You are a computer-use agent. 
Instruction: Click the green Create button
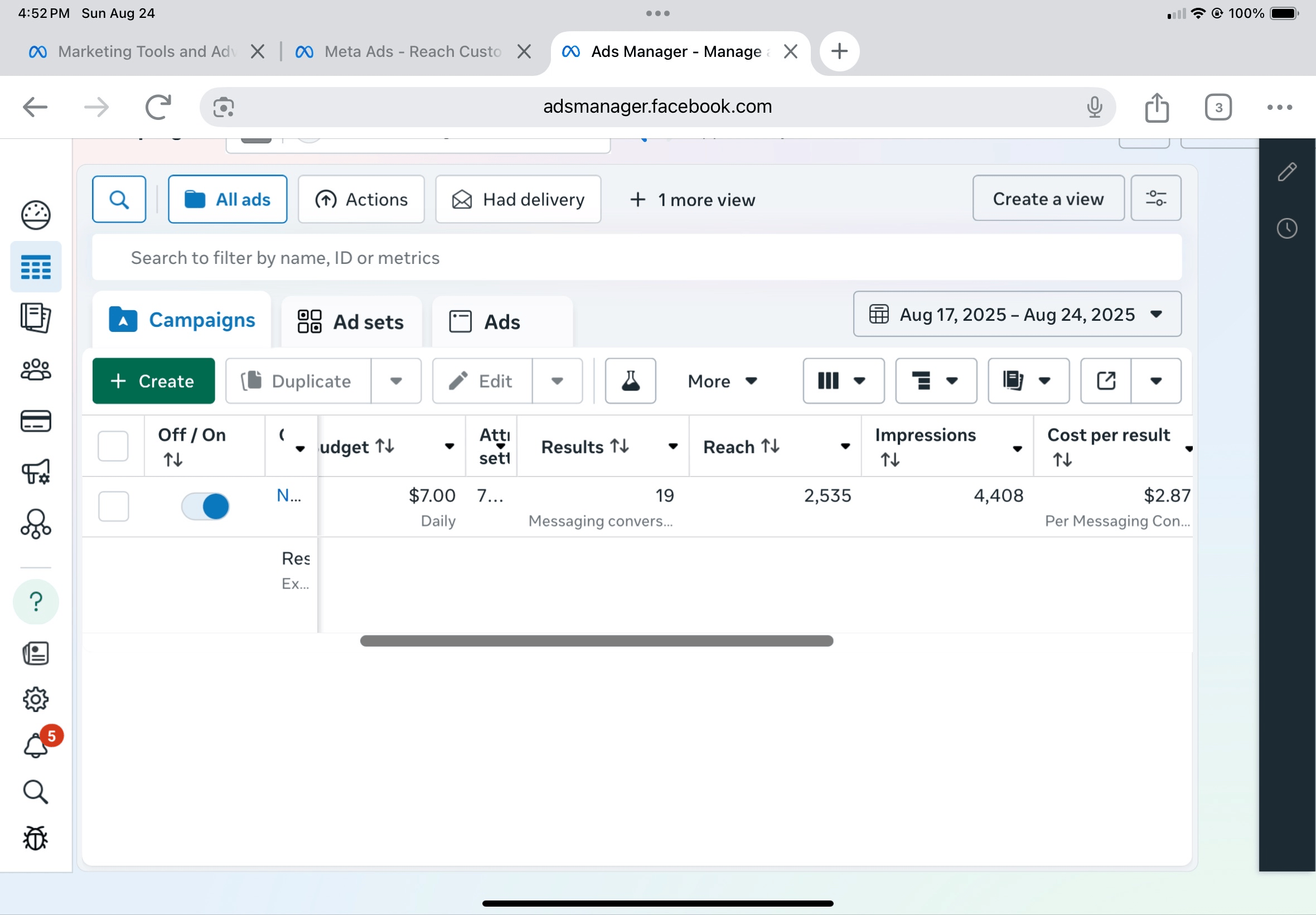click(153, 381)
